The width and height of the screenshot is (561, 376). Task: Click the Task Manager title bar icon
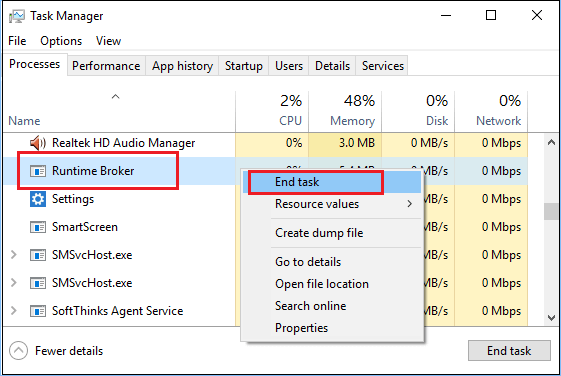click(17, 16)
